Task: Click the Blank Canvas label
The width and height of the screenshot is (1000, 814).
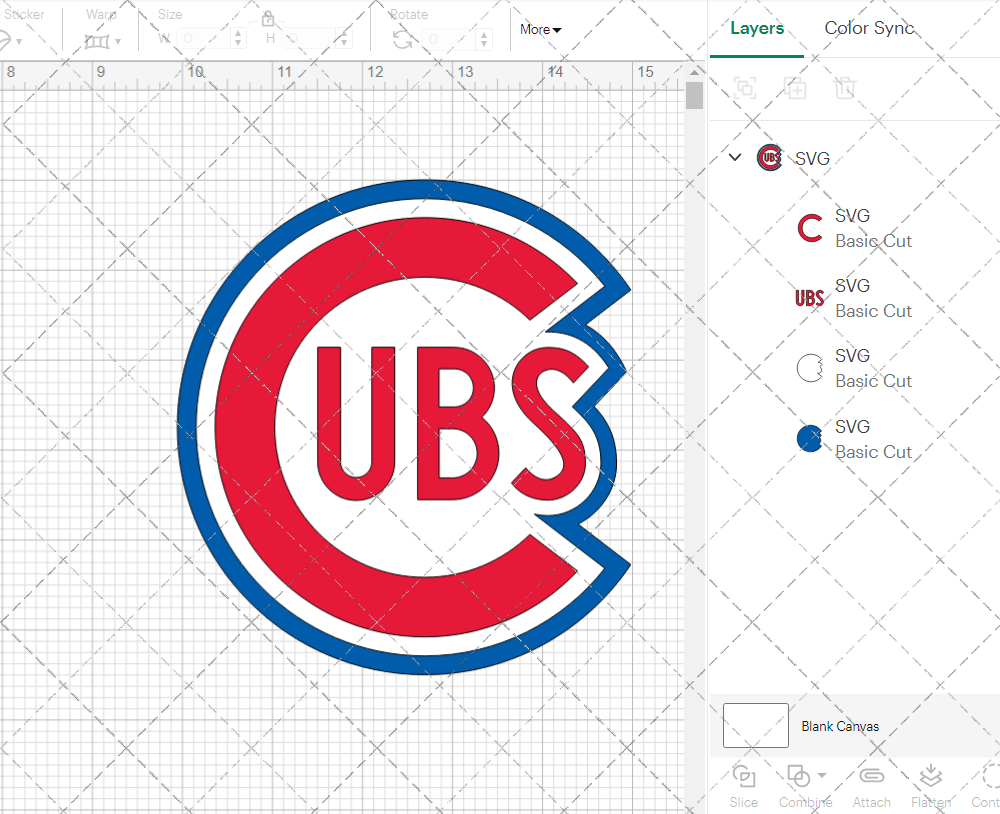Action: [x=840, y=726]
